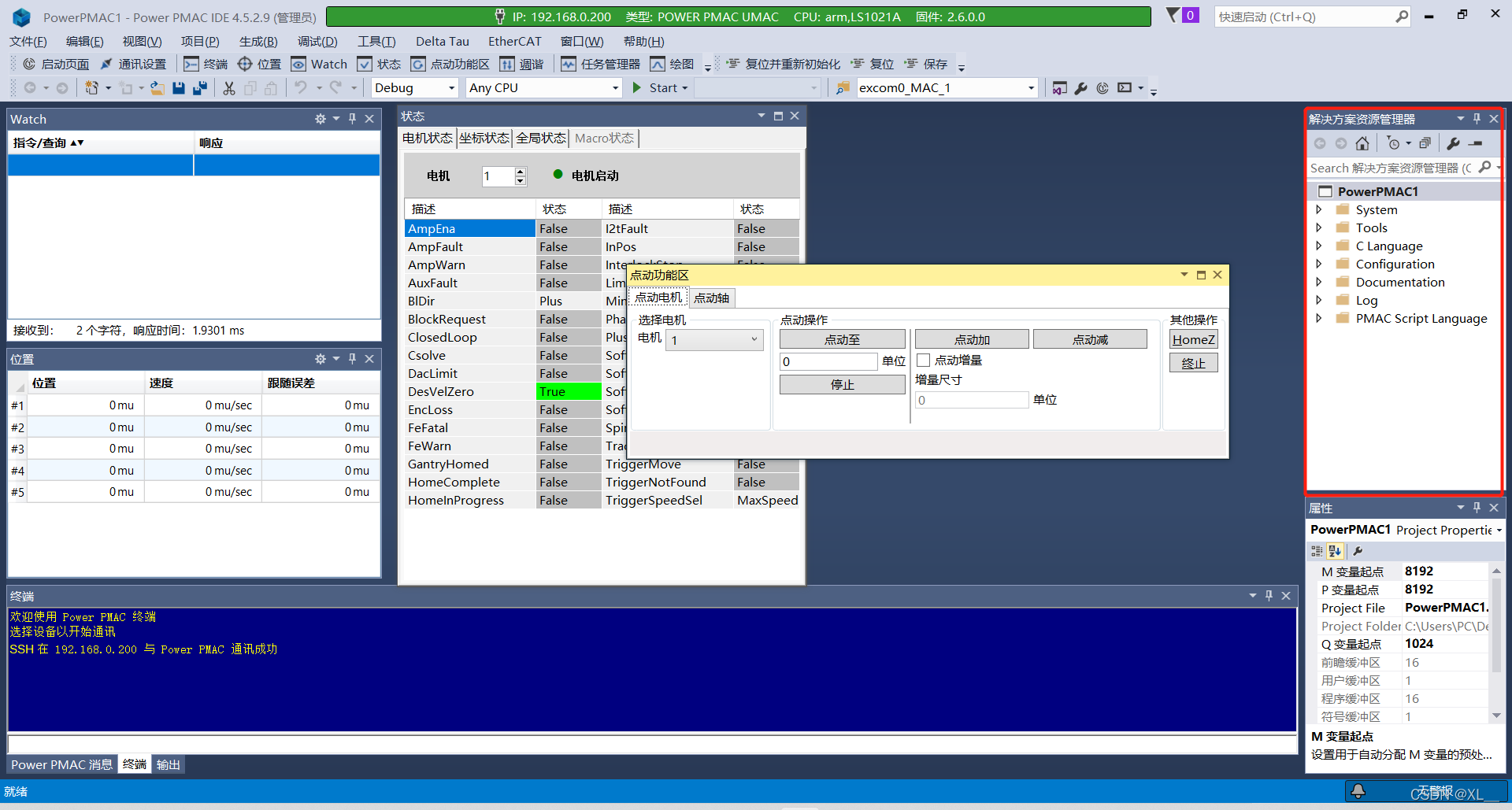Open 通讯设置 communication setup

tap(132, 64)
